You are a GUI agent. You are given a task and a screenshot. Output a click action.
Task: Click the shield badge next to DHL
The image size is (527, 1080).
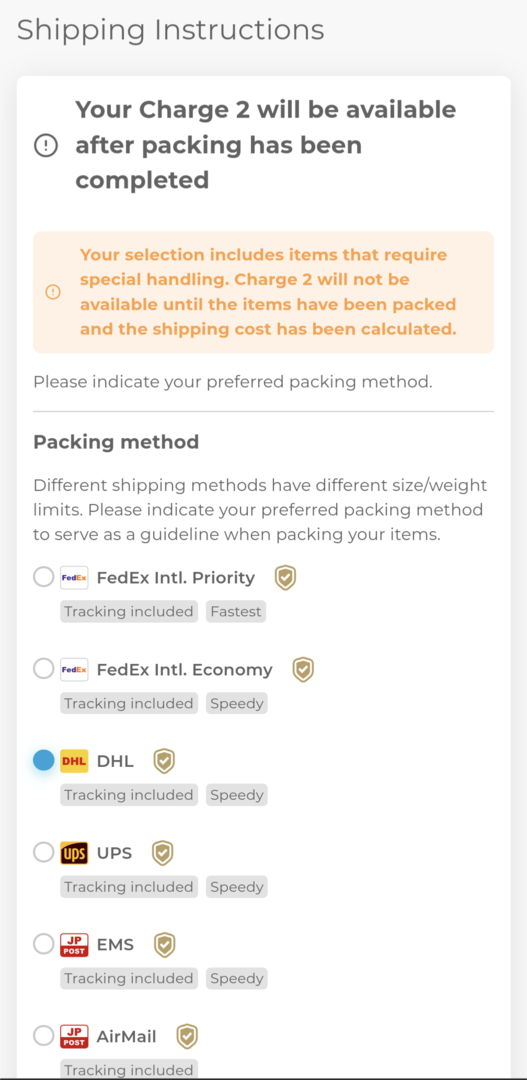click(x=164, y=761)
